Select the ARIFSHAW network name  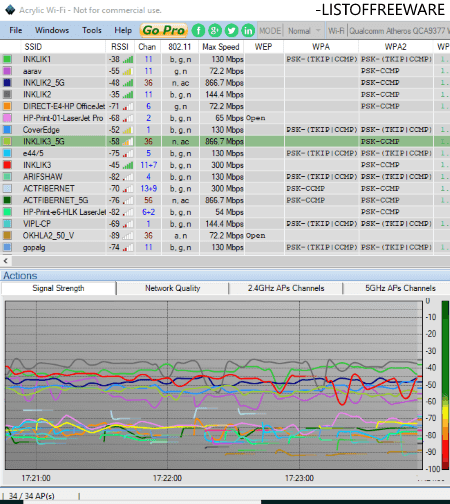pos(43,177)
